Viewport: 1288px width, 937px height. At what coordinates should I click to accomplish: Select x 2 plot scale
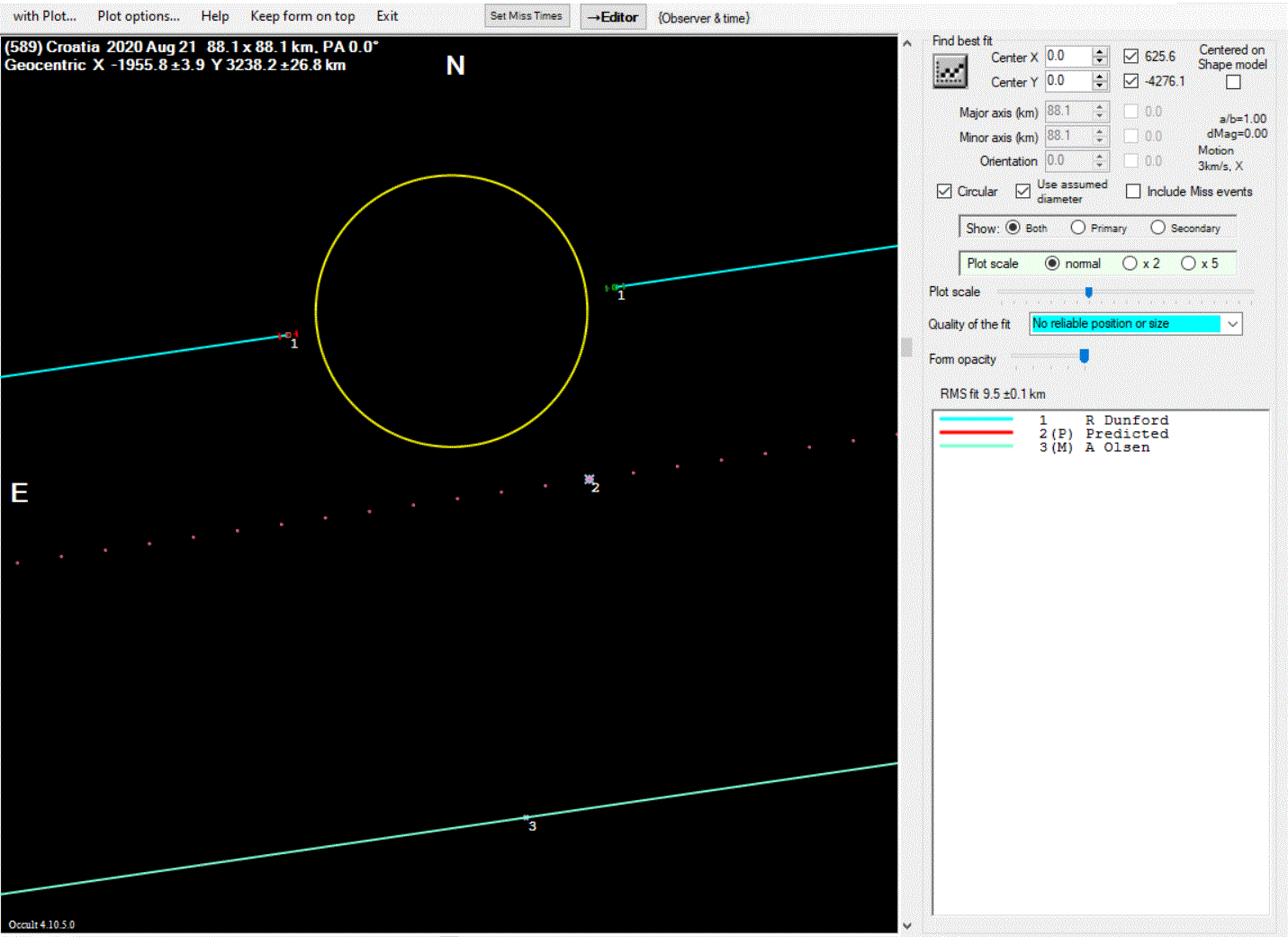coord(1130,263)
